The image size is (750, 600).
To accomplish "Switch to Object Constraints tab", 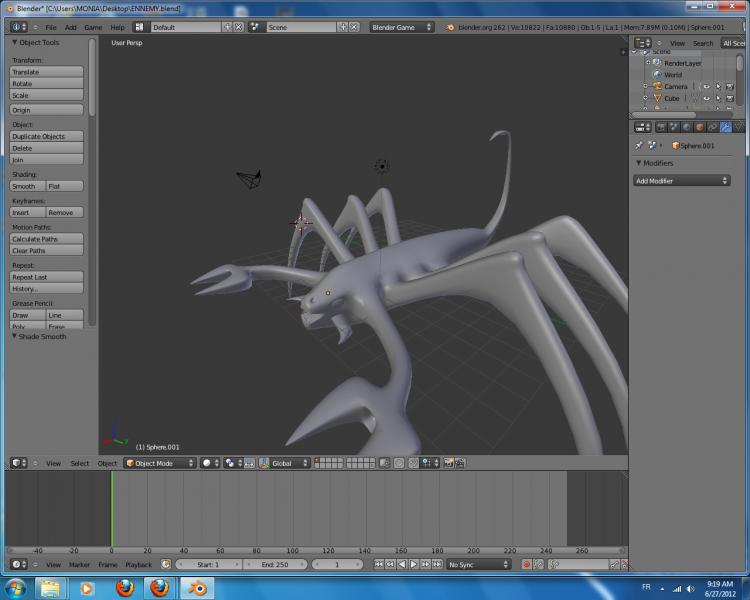I will click(713, 127).
